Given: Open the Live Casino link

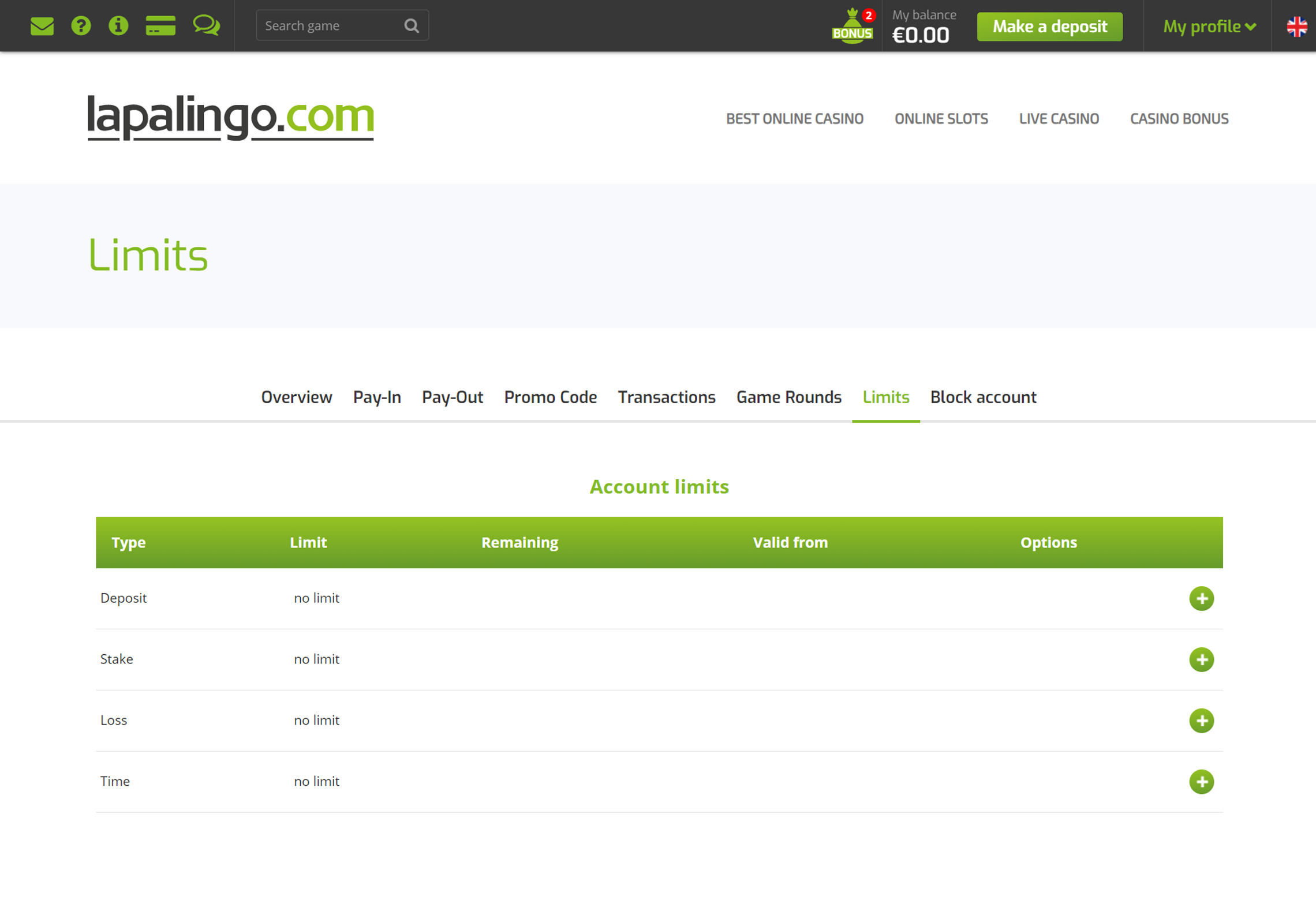Looking at the screenshot, I should pyautogui.click(x=1059, y=119).
